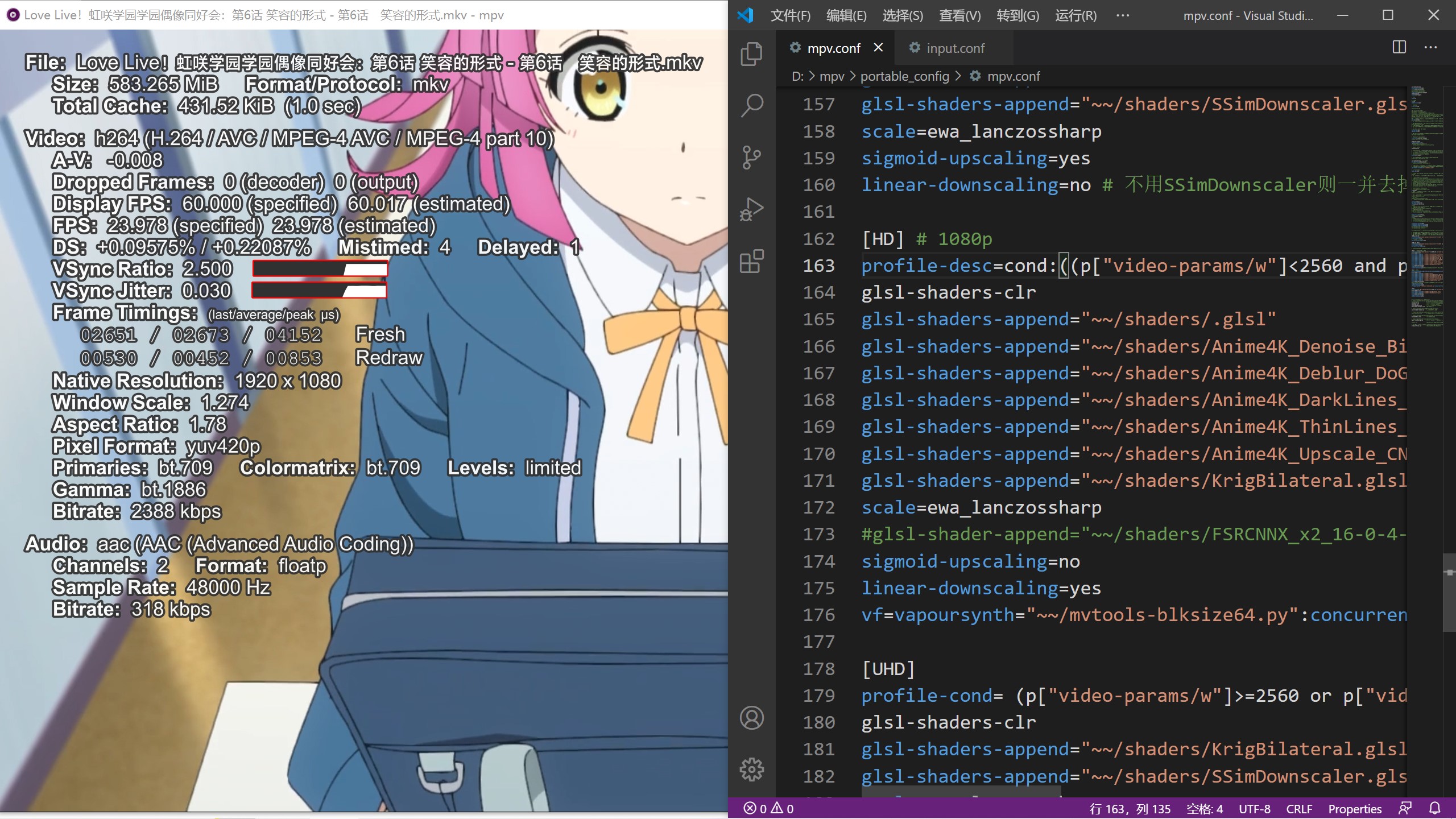The image size is (1456, 819).
Task: Open the Source Control view
Action: (x=751, y=158)
